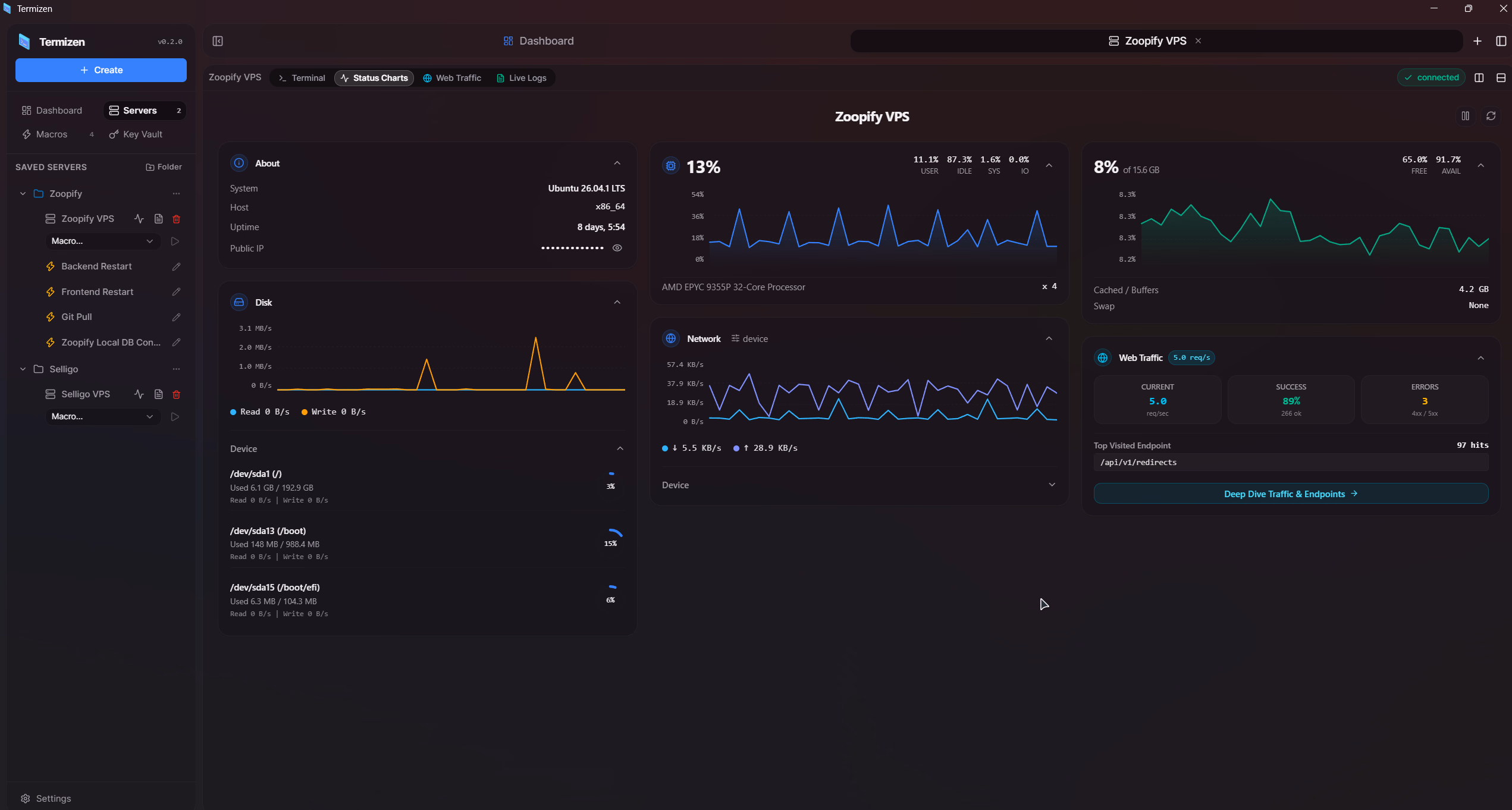The width and height of the screenshot is (1512, 810).
Task: Edit the Frontend Restart macro
Action: click(x=176, y=292)
